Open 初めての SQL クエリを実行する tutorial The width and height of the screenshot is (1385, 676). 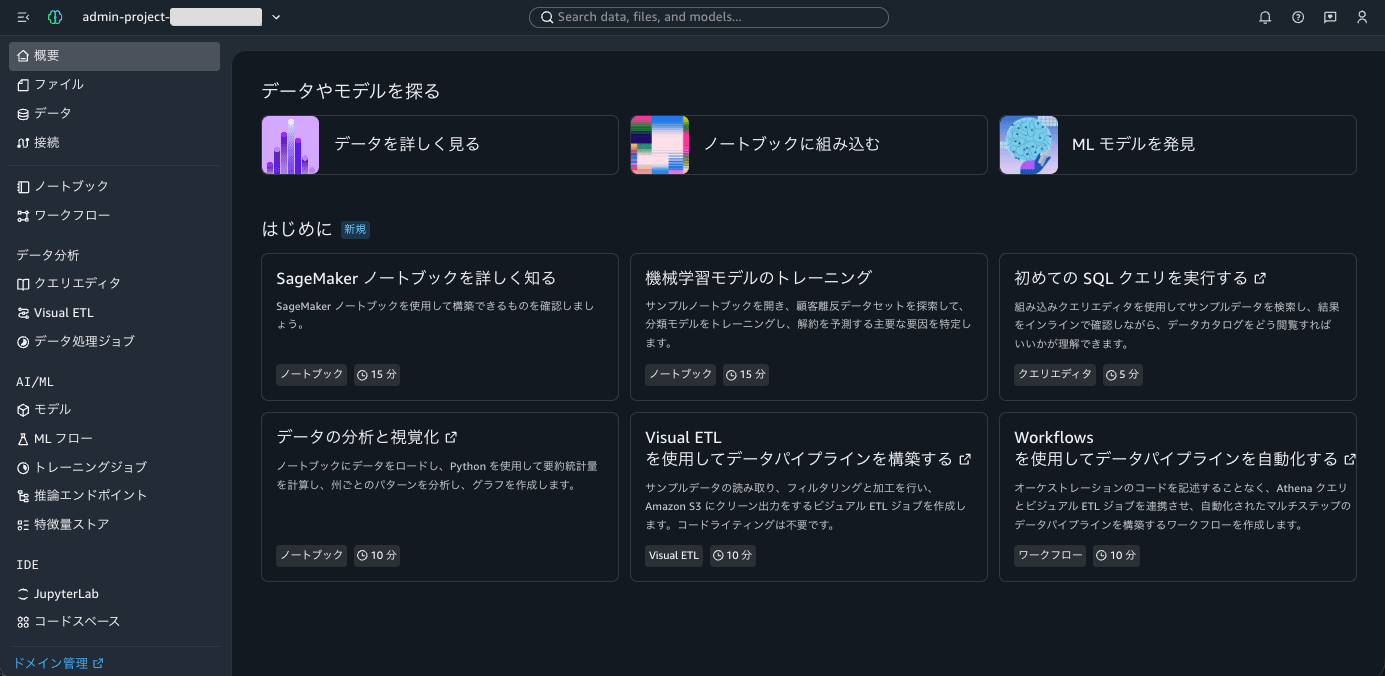click(1140, 278)
